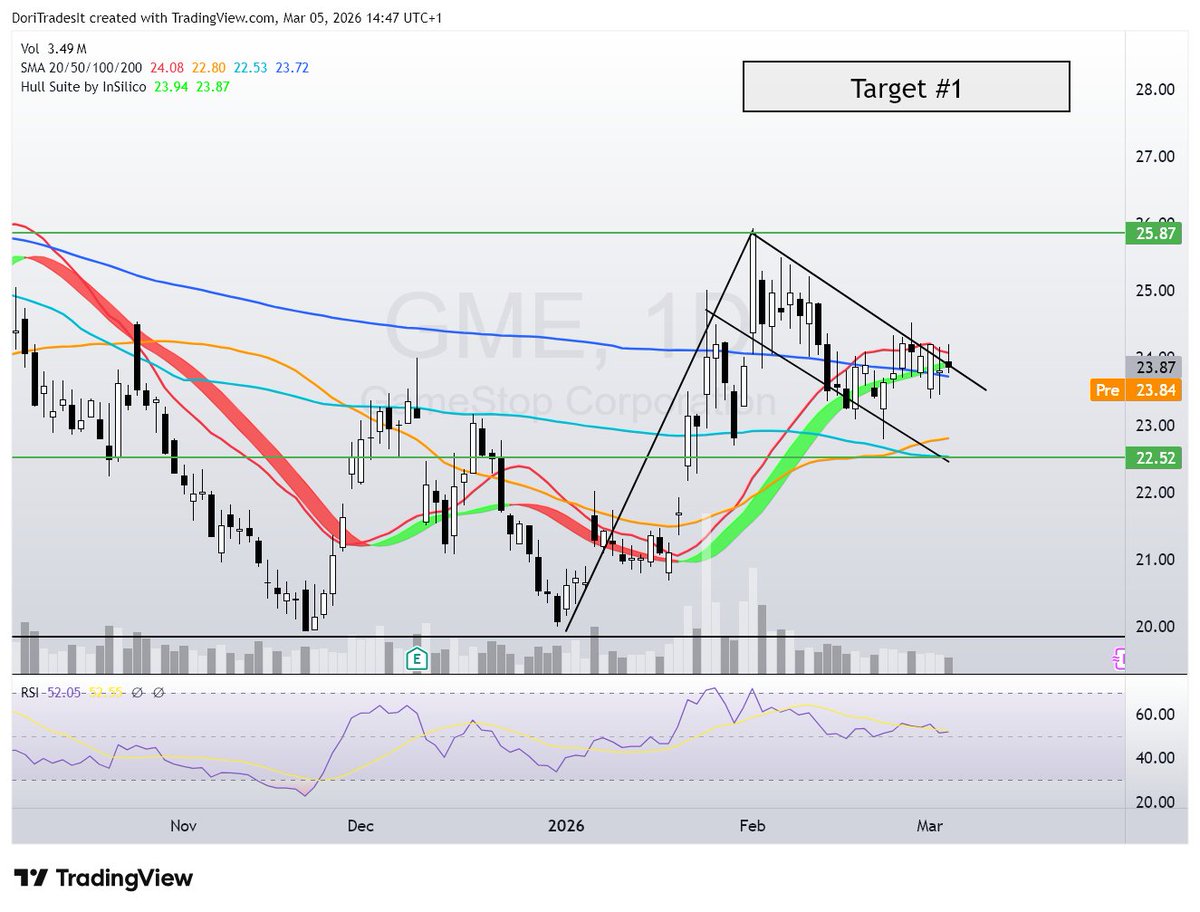This screenshot has width=1200, height=912.
Task: Click the orange SMA value 22.80
Action: (x=208, y=68)
